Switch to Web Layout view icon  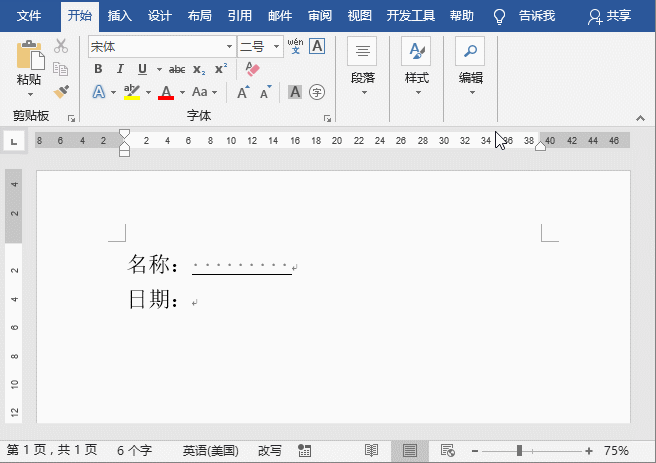[448, 450]
